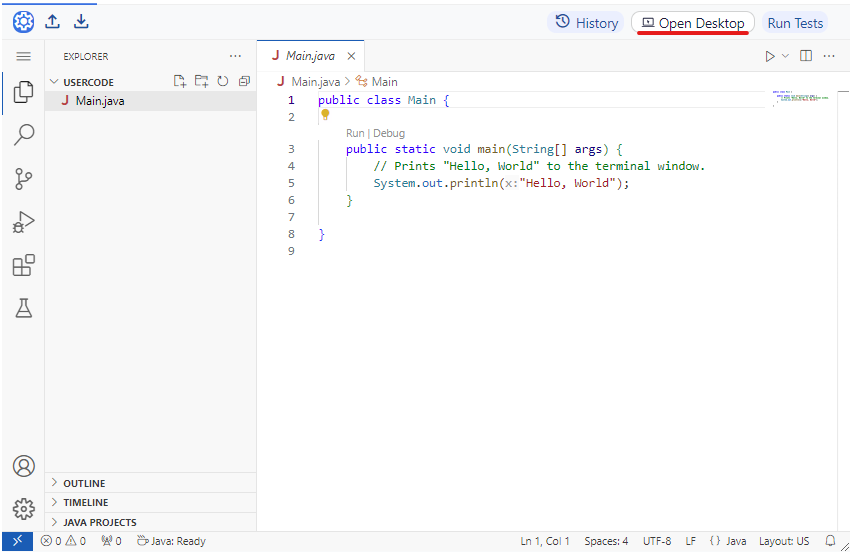Click the New File icon in Explorer

click(x=180, y=82)
